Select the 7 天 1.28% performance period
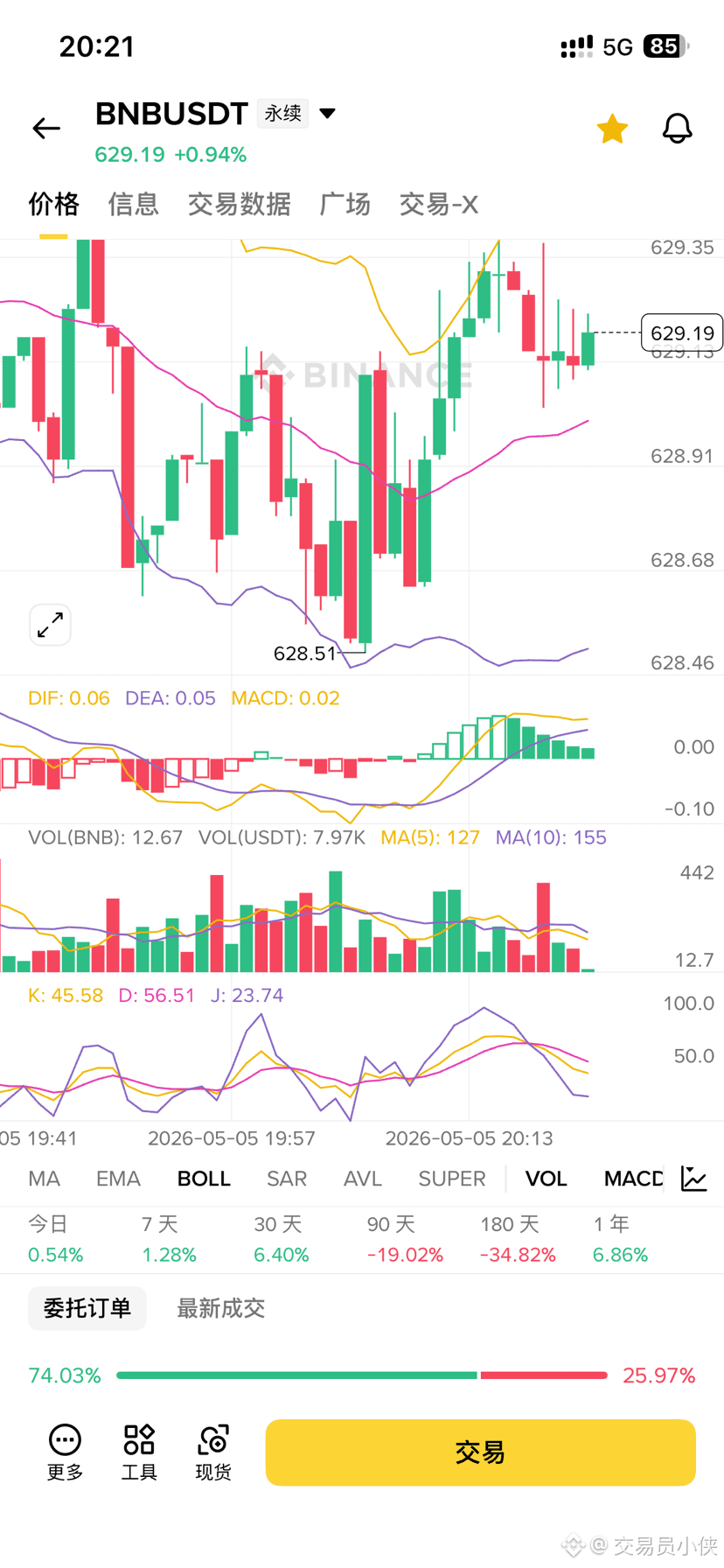The image size is (724, 1568). pyautogui.click(x=169, y=1239)
